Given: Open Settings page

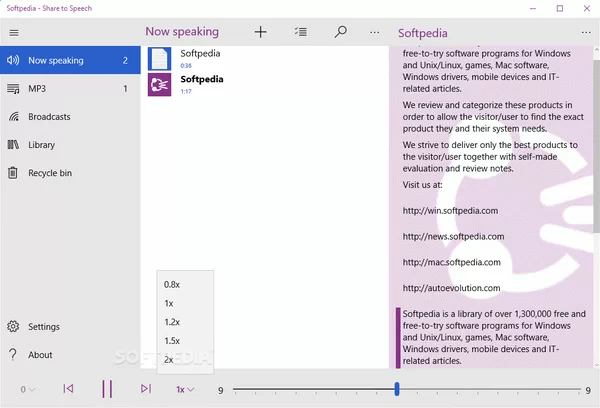Looking at the screenshot, I should 70,326.
